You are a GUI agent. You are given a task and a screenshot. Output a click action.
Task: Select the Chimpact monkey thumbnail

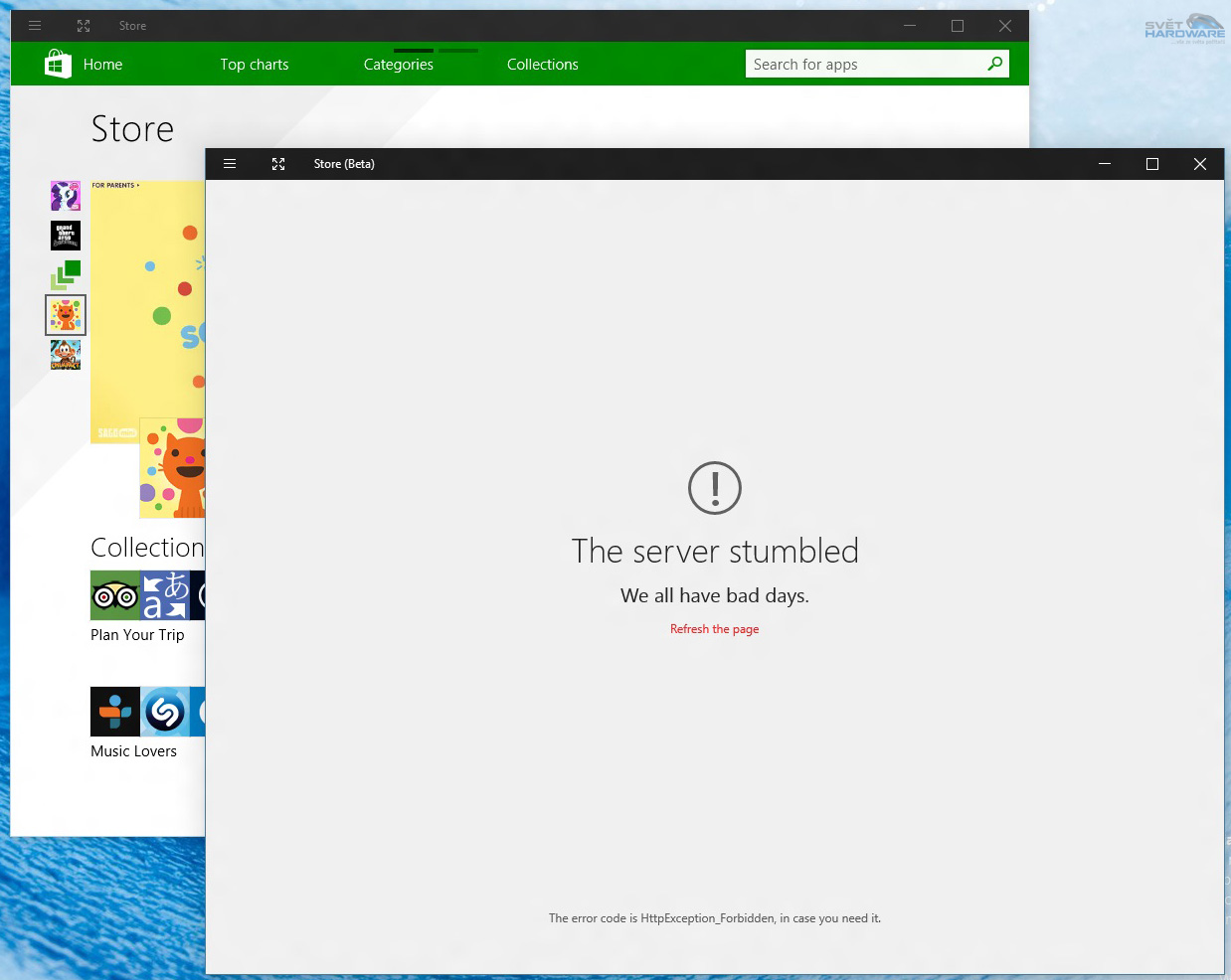pyautogui.click(x=65, y=354)
